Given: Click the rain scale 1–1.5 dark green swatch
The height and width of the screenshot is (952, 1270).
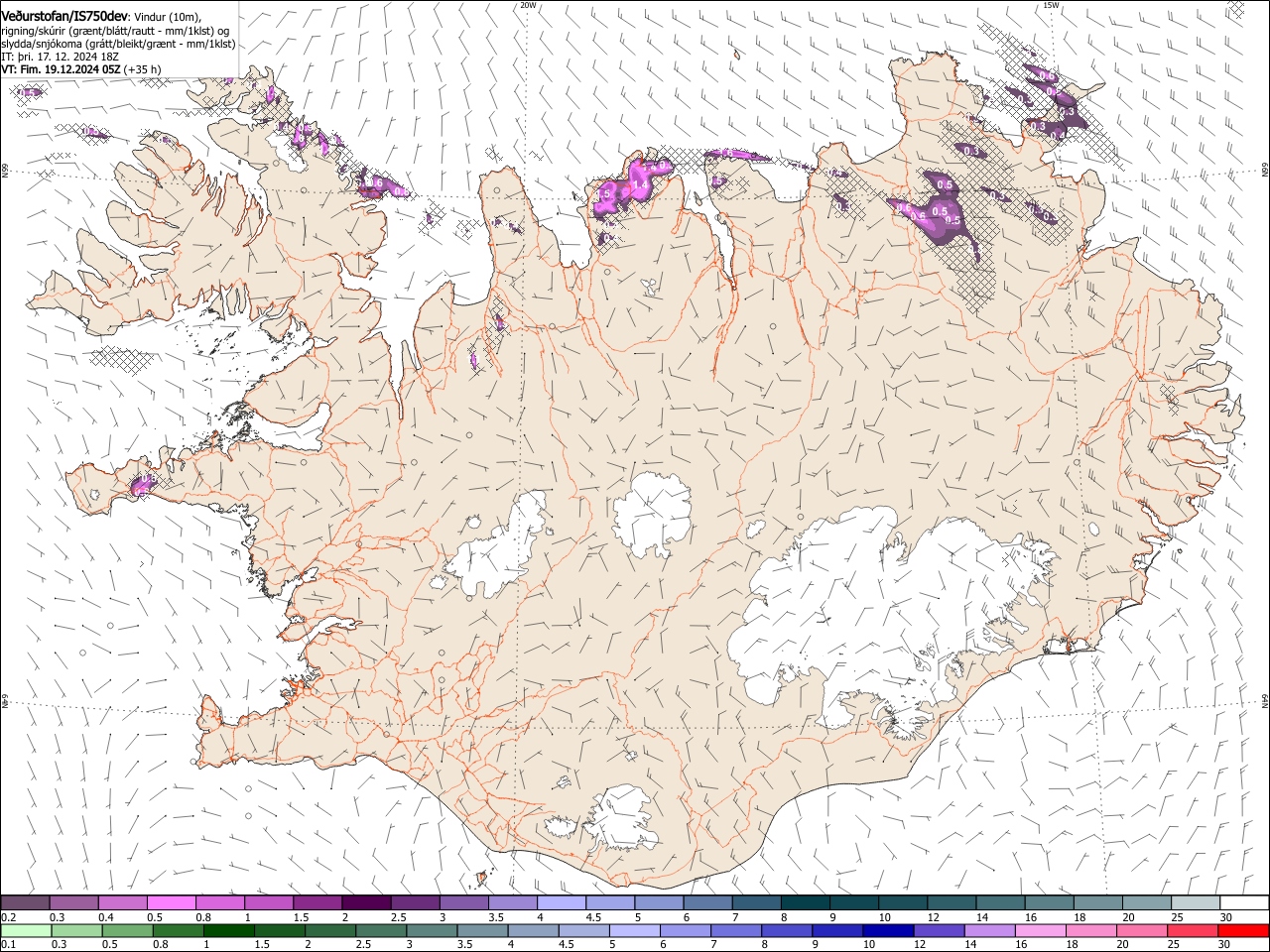Looking at the screenshot, I should (229, 930).
